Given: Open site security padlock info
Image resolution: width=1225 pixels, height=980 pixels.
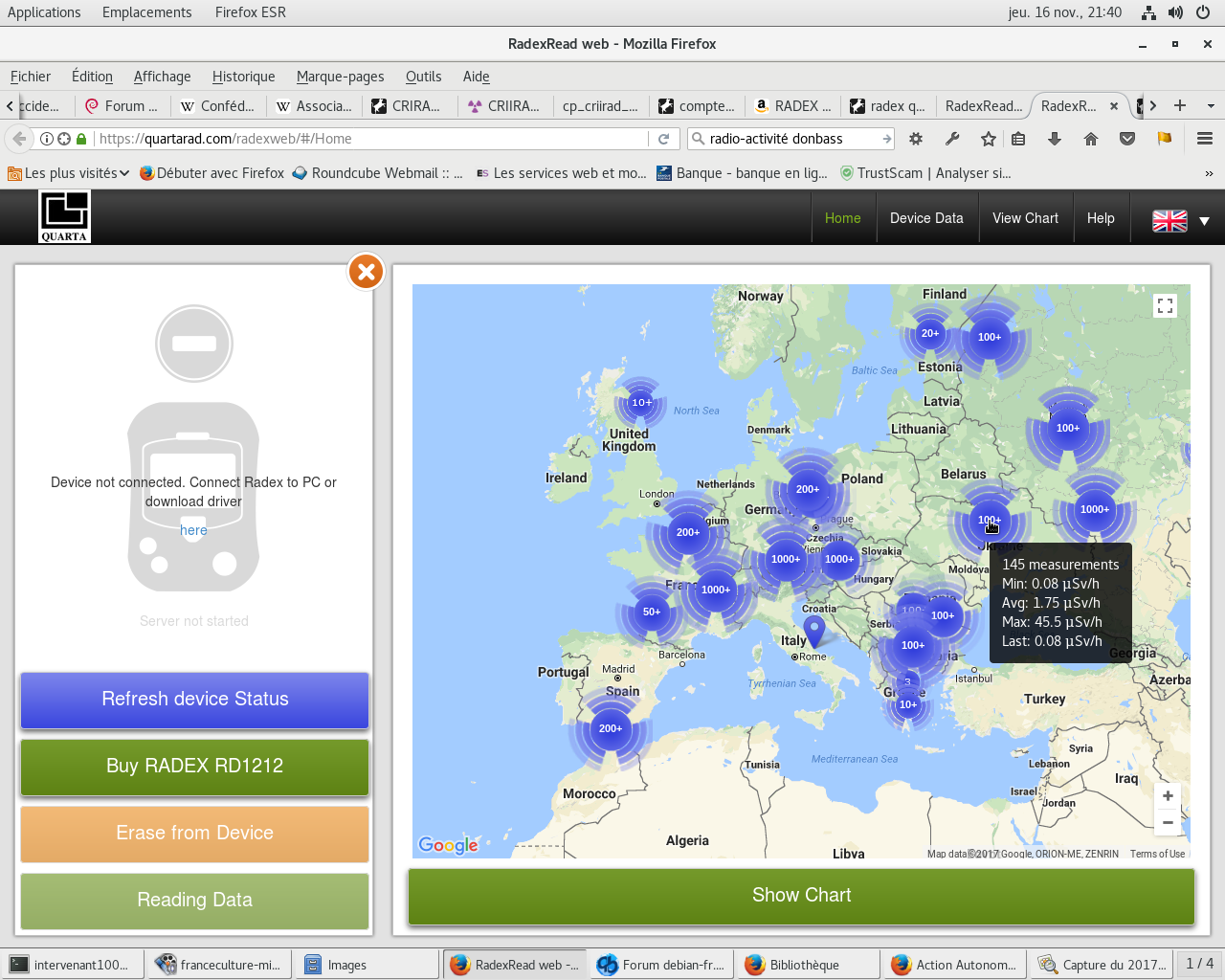Looking at the screenshot, I should 81,139.
